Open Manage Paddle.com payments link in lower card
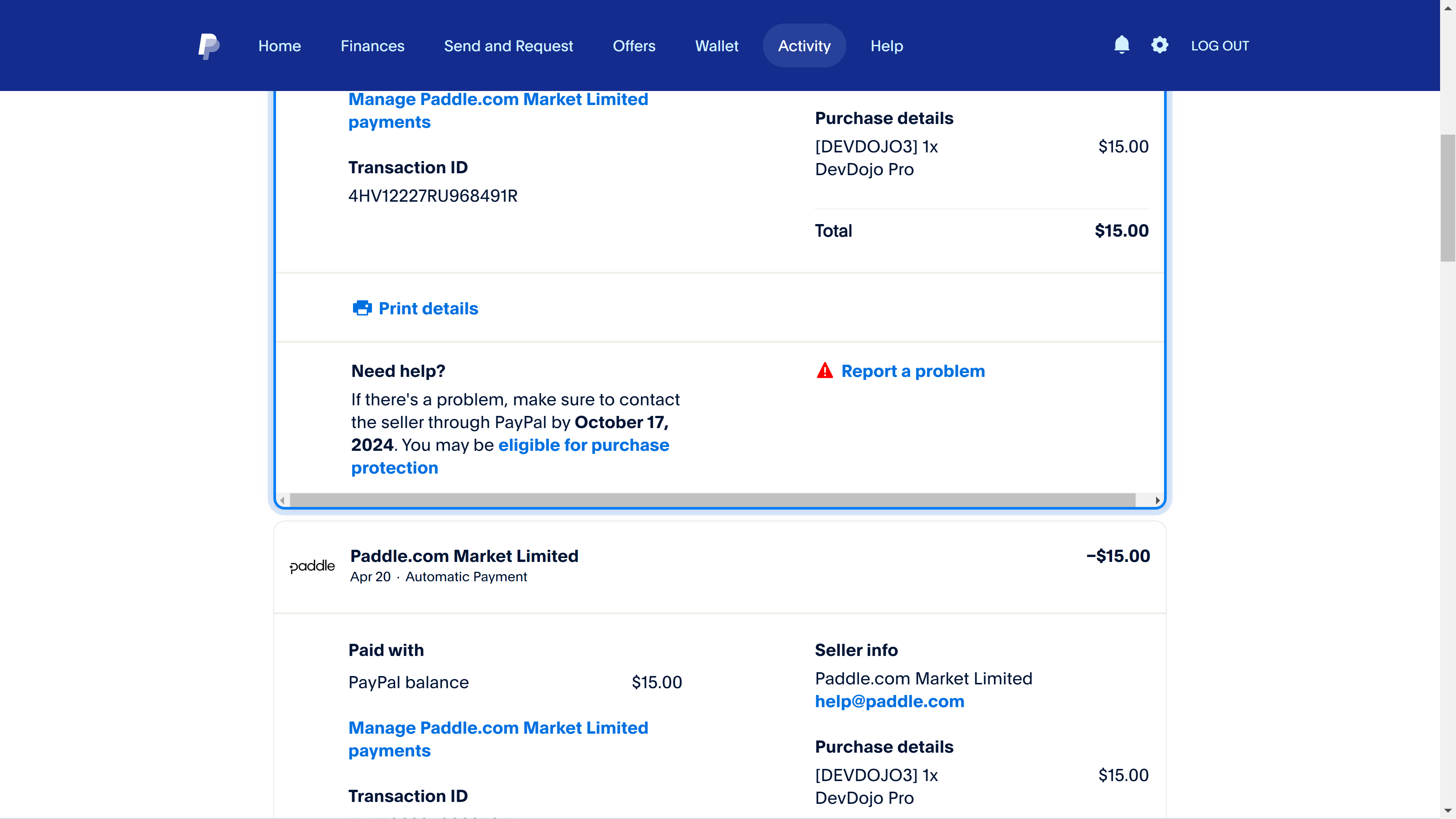1456x819 pixels. (x=498, y=739)
